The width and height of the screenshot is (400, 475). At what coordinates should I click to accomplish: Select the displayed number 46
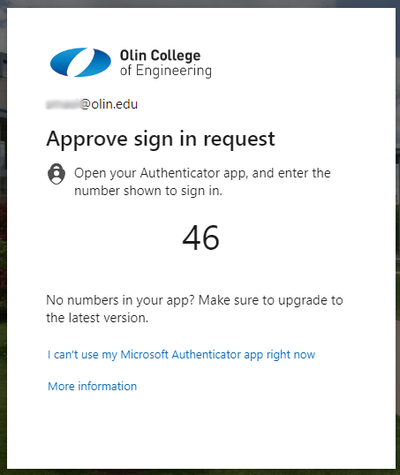pyautogui.click(x=201, y=238)
